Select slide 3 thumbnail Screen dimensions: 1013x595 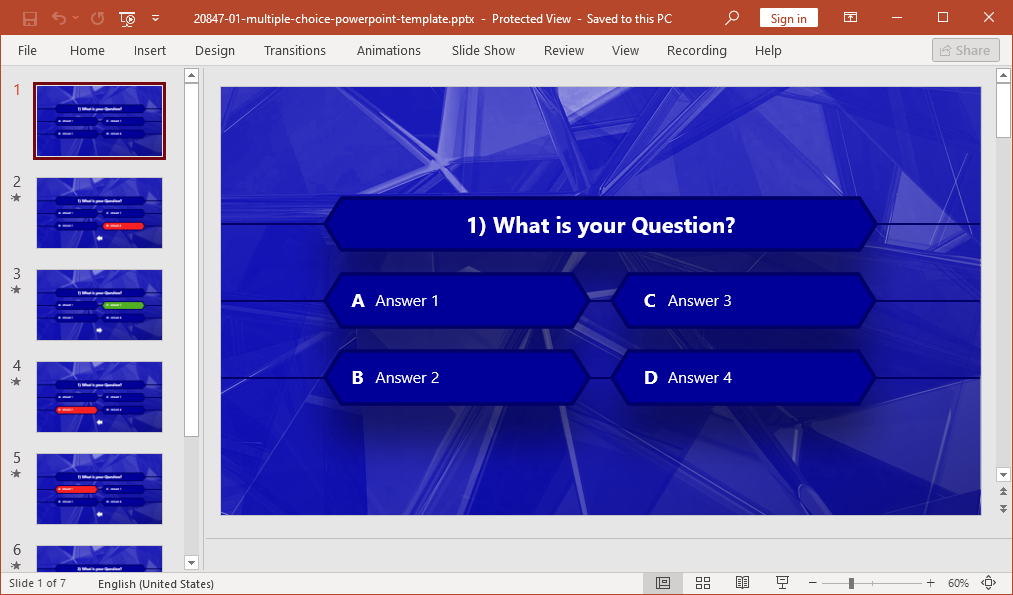pos(99,305)
